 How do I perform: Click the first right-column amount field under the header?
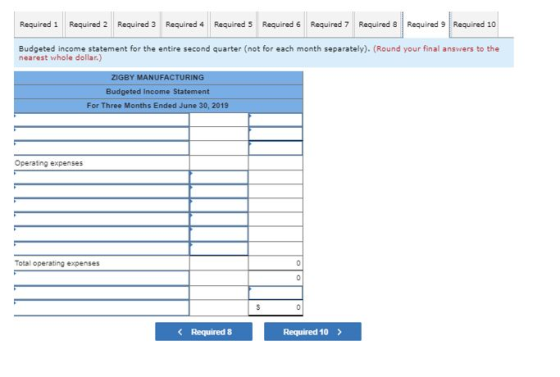[x=275, y=120]
